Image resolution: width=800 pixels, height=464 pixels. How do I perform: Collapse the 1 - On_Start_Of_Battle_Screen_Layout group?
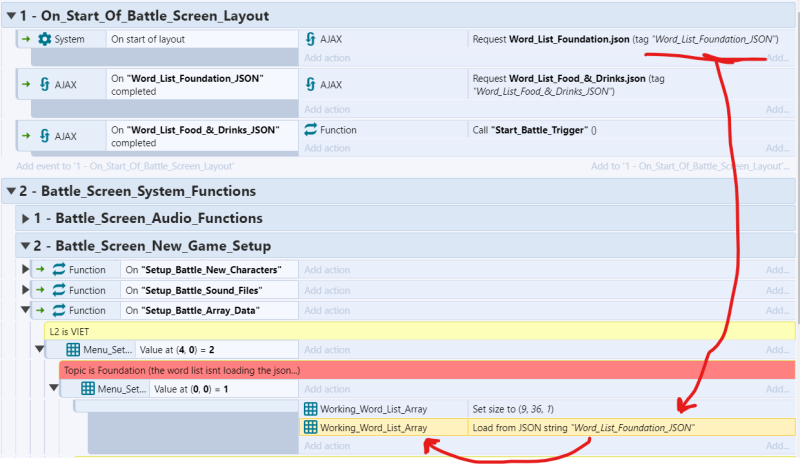point(10,15)
